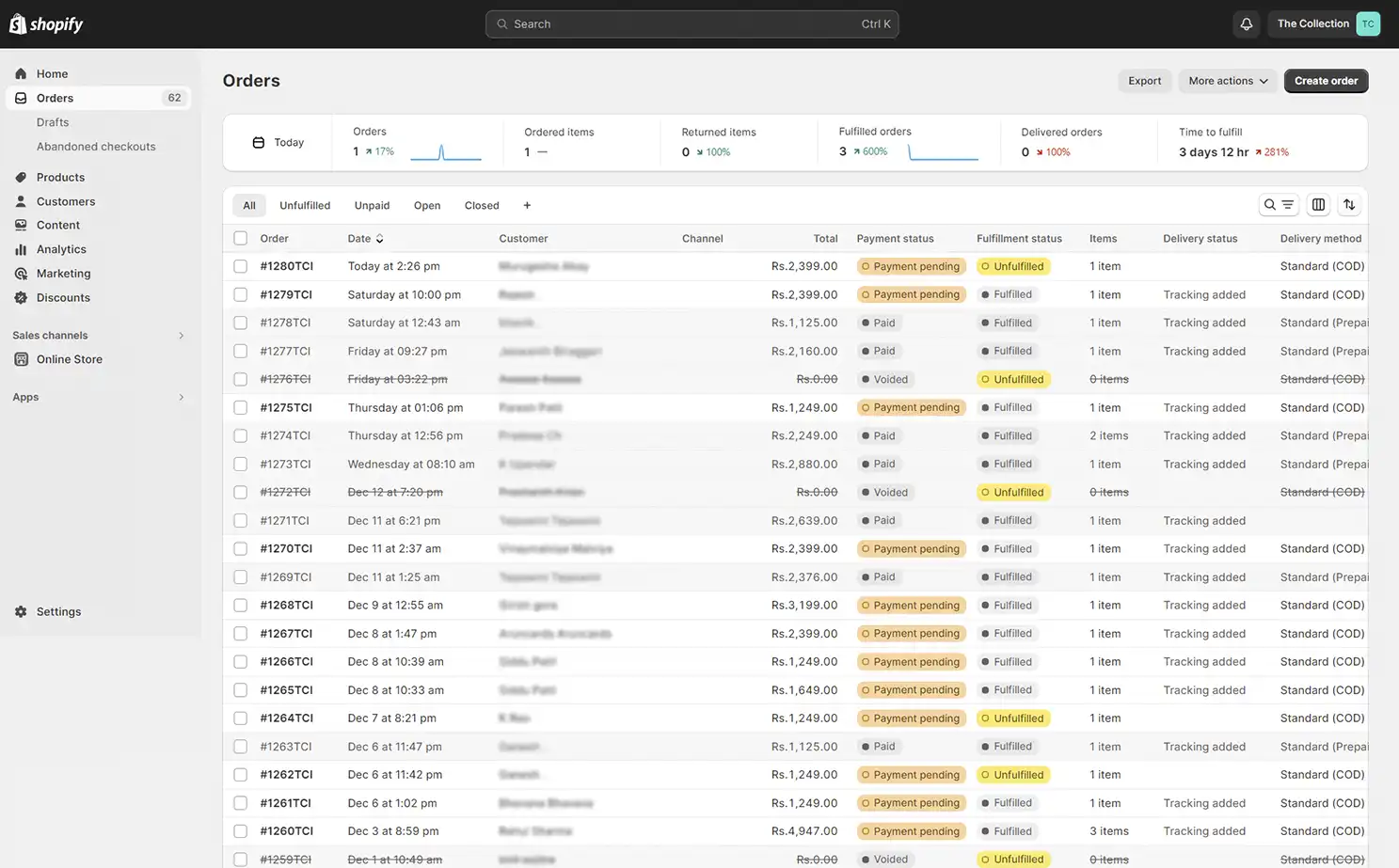
Task: Switch to the Unfulfilled tab
Action: click(305, 205)
